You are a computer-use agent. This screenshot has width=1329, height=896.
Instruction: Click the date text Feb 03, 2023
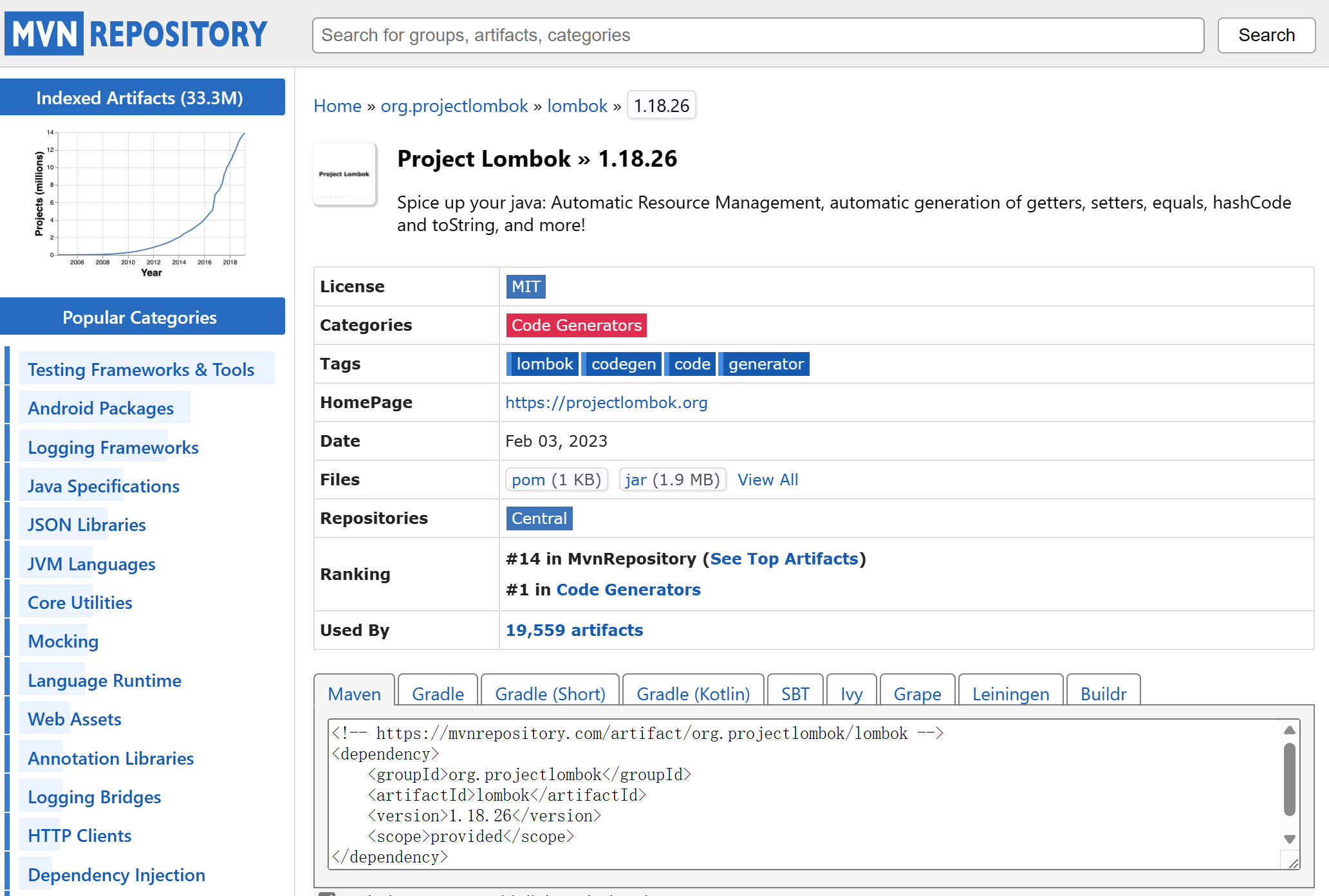click(x=556, y=441)
